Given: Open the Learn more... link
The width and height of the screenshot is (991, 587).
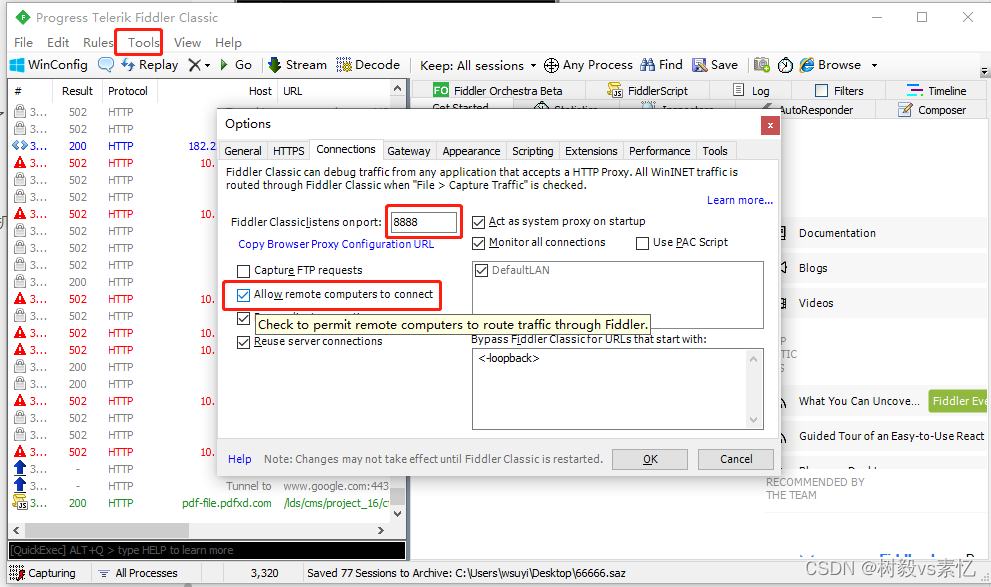Looking at the screenshot, I should 739,200.
